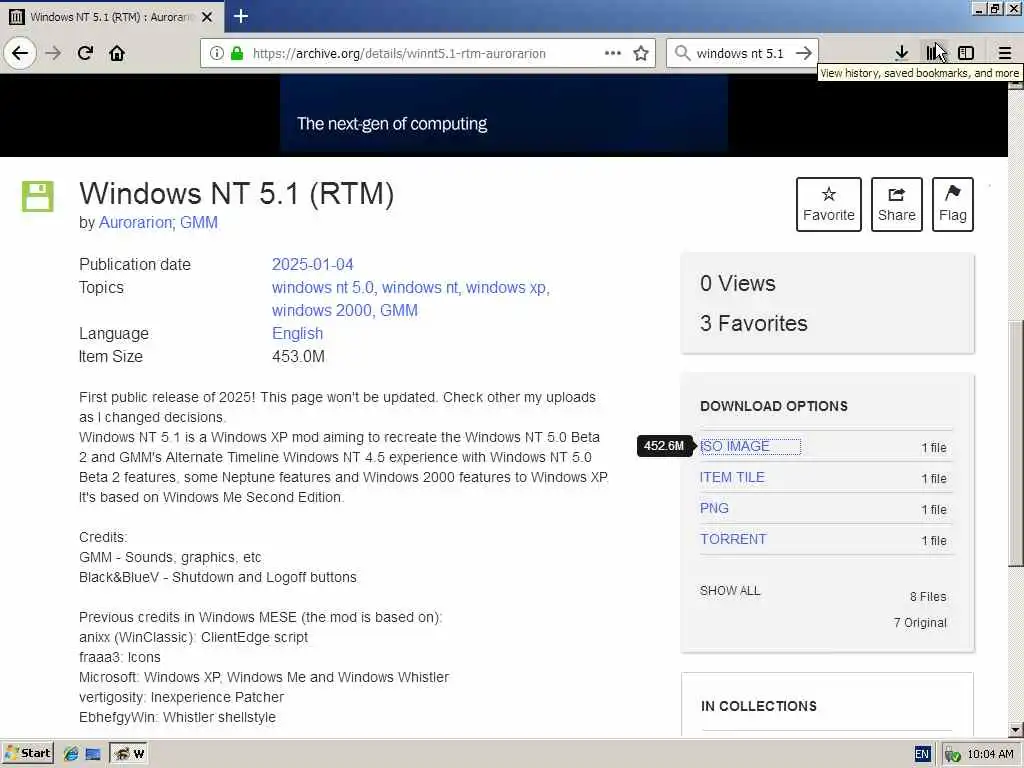This screenshot has height=768, width=1024.
Task: Open publication date 2025-01-04 link
Action: (312, 264)
